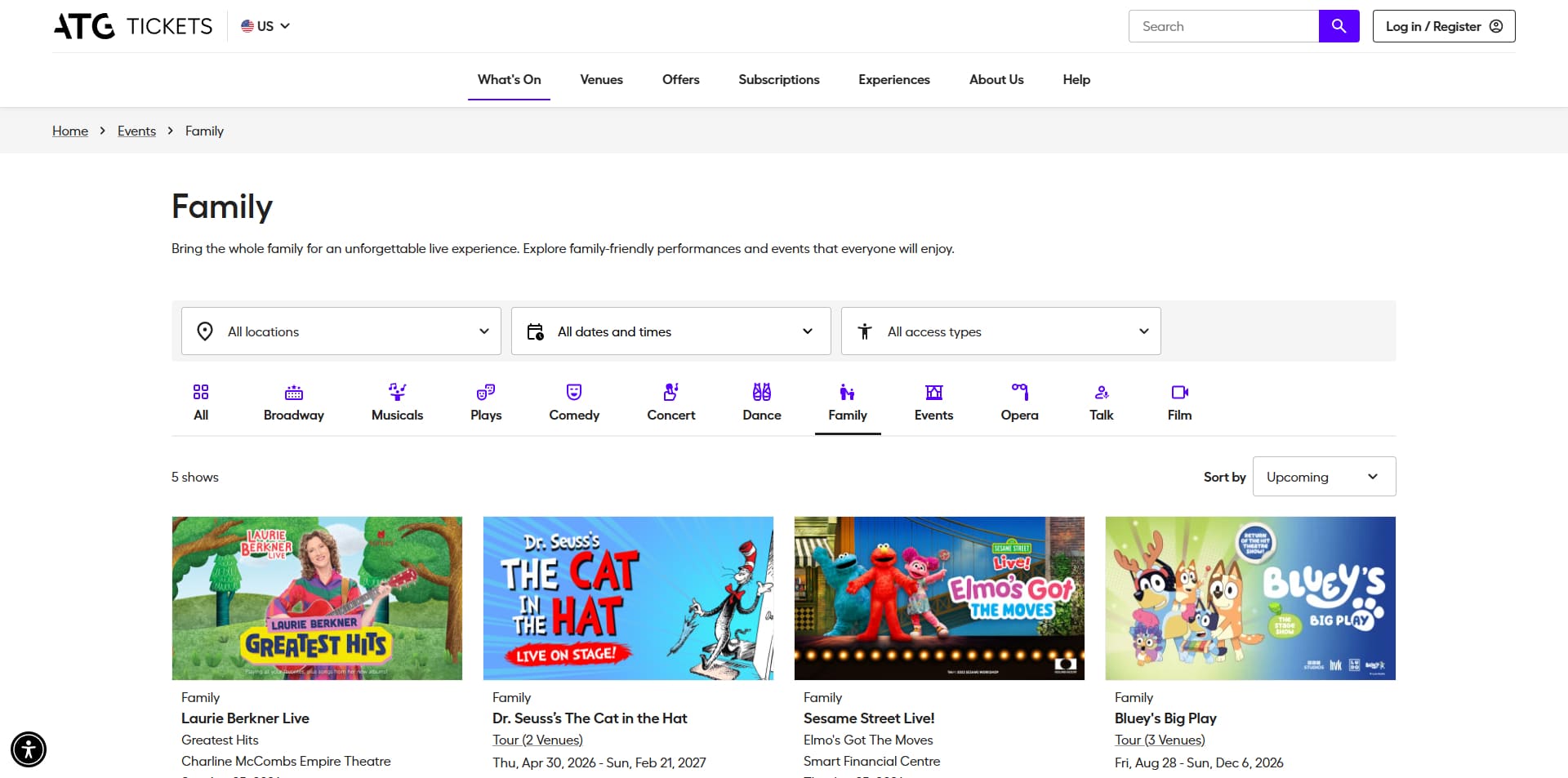Open the Tour (2 Venues) link

tap(537, 740)
